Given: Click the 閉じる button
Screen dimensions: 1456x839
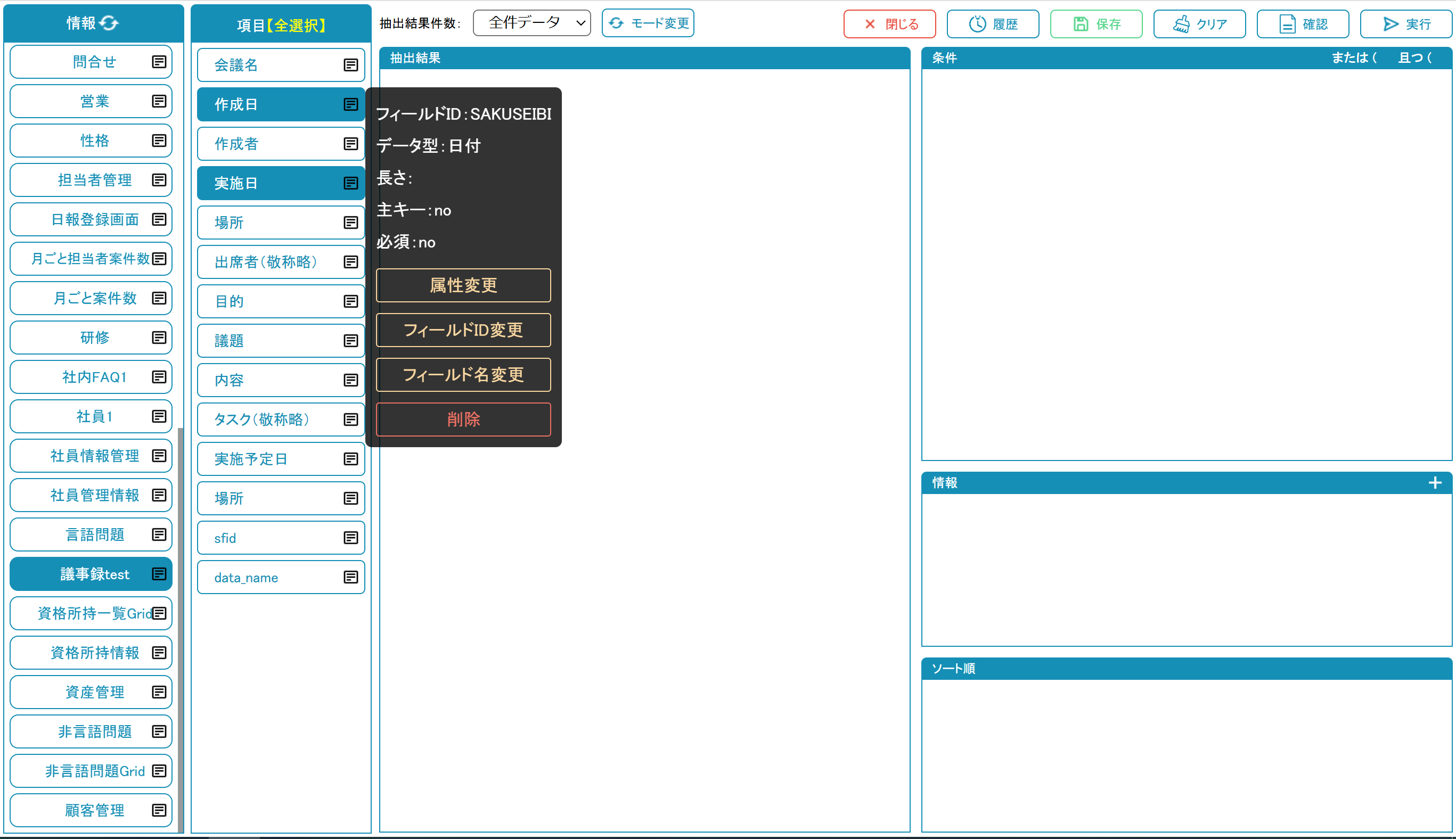Looking at the screenshot, I should (889, 23).
